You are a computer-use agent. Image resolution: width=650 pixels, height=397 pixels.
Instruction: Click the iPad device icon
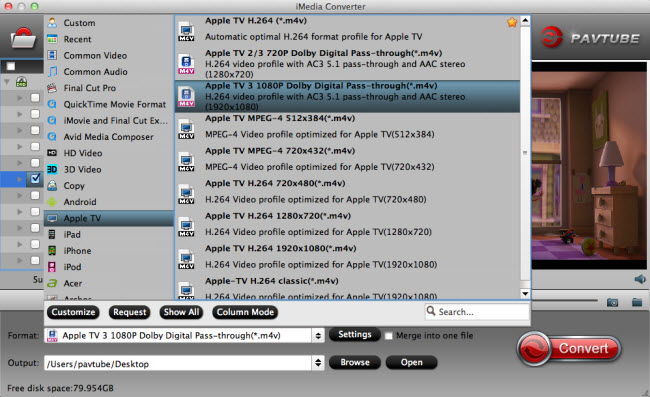[52, 234]
